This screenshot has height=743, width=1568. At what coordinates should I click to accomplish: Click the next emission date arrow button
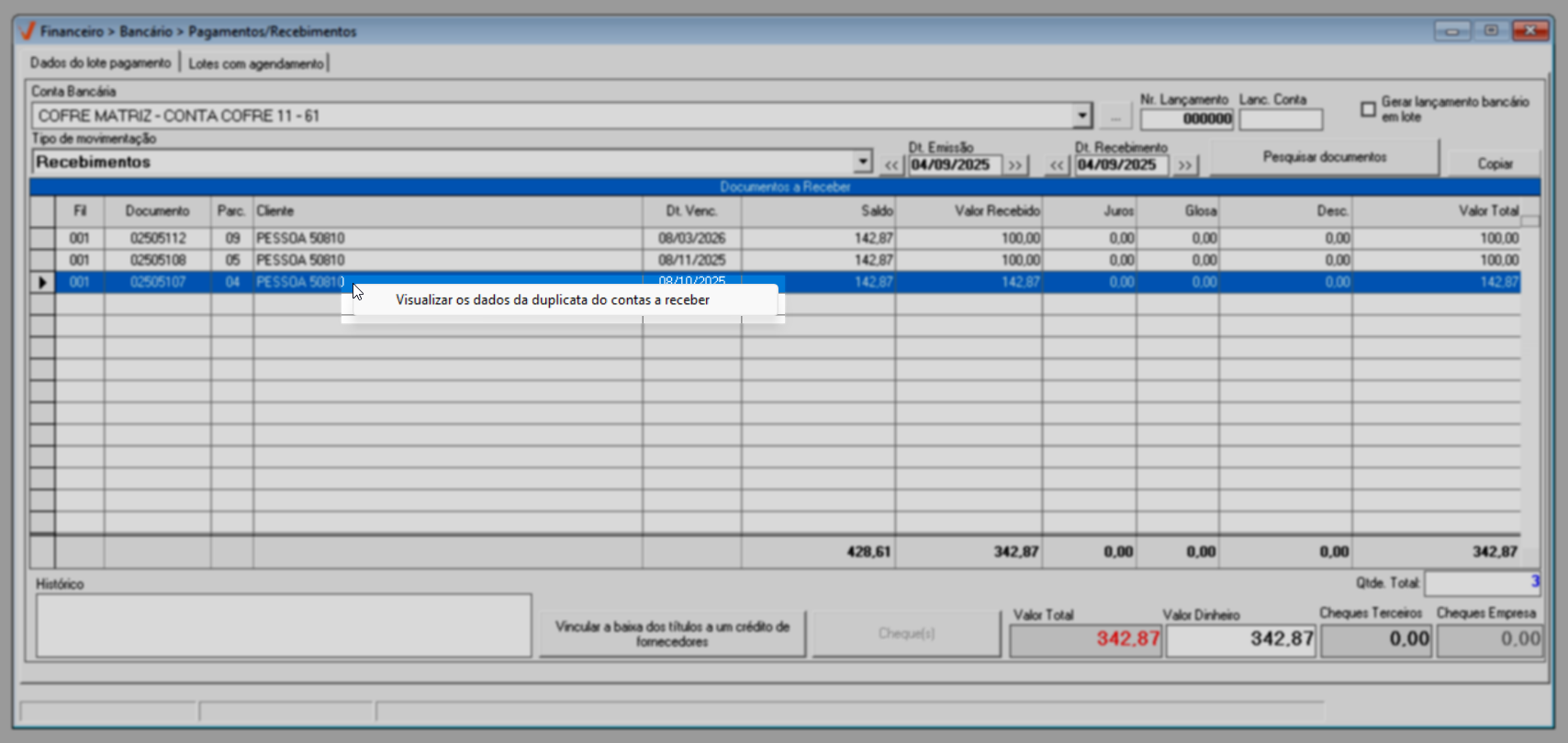pos(1014,165)
